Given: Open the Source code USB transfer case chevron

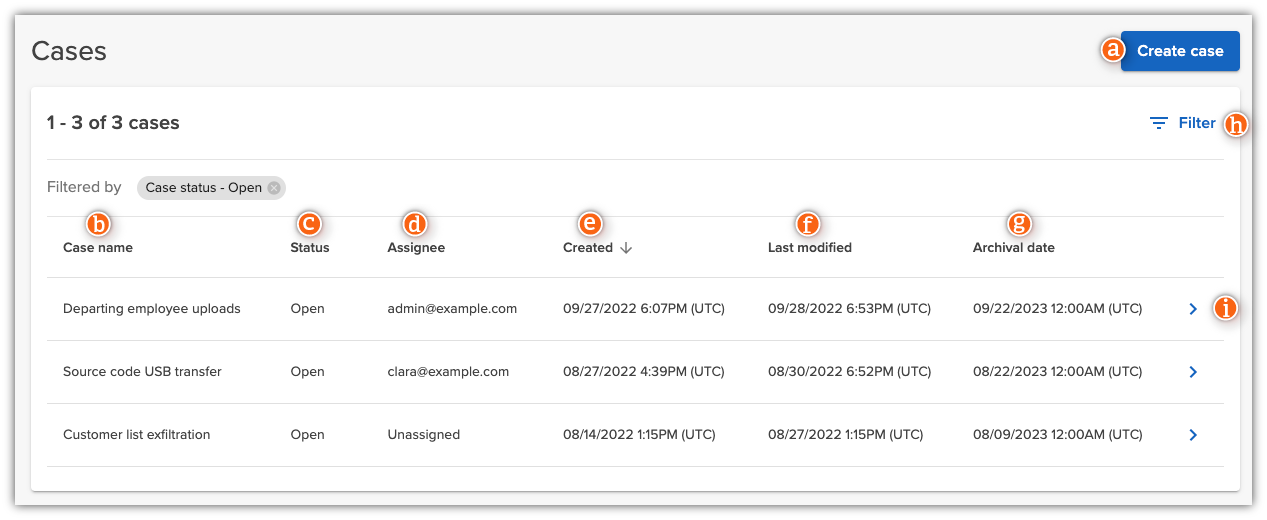Looking at the screenshot, I should (1193, 372).
